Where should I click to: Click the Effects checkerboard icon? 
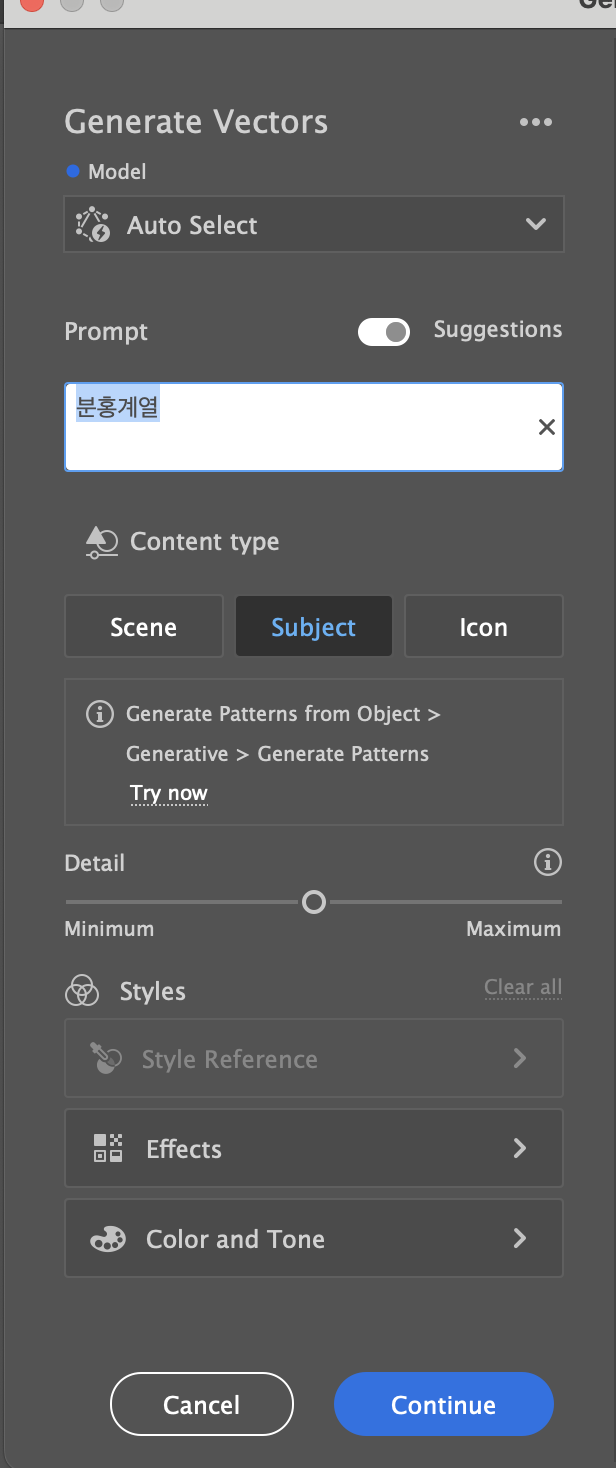tap(108, 1148)
